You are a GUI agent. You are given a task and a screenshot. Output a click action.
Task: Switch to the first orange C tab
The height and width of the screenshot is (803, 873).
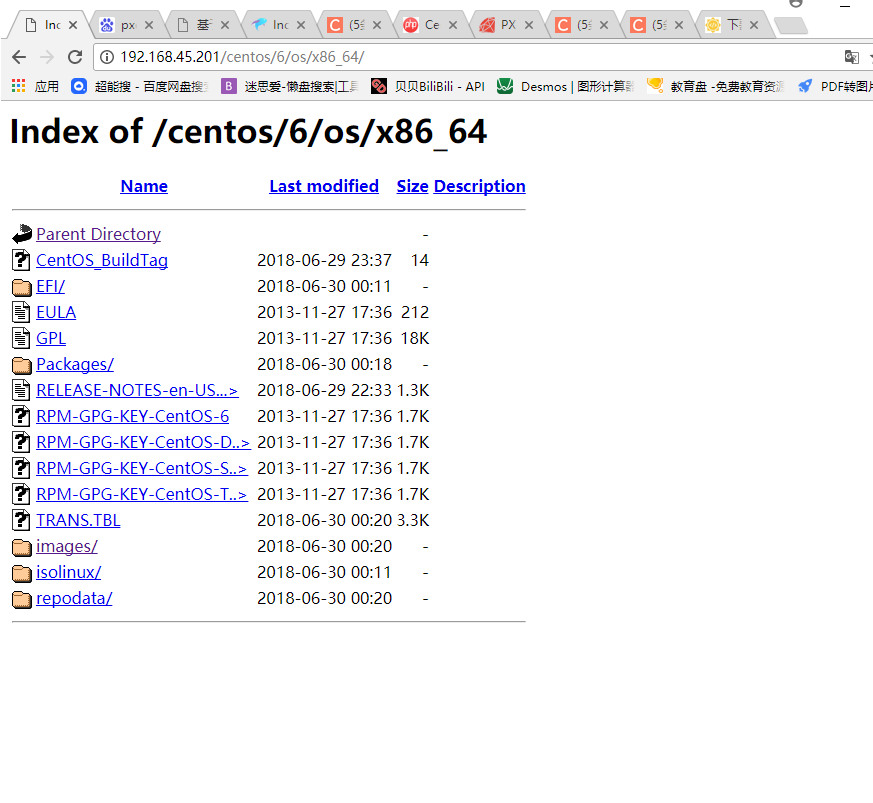[354, 25]
